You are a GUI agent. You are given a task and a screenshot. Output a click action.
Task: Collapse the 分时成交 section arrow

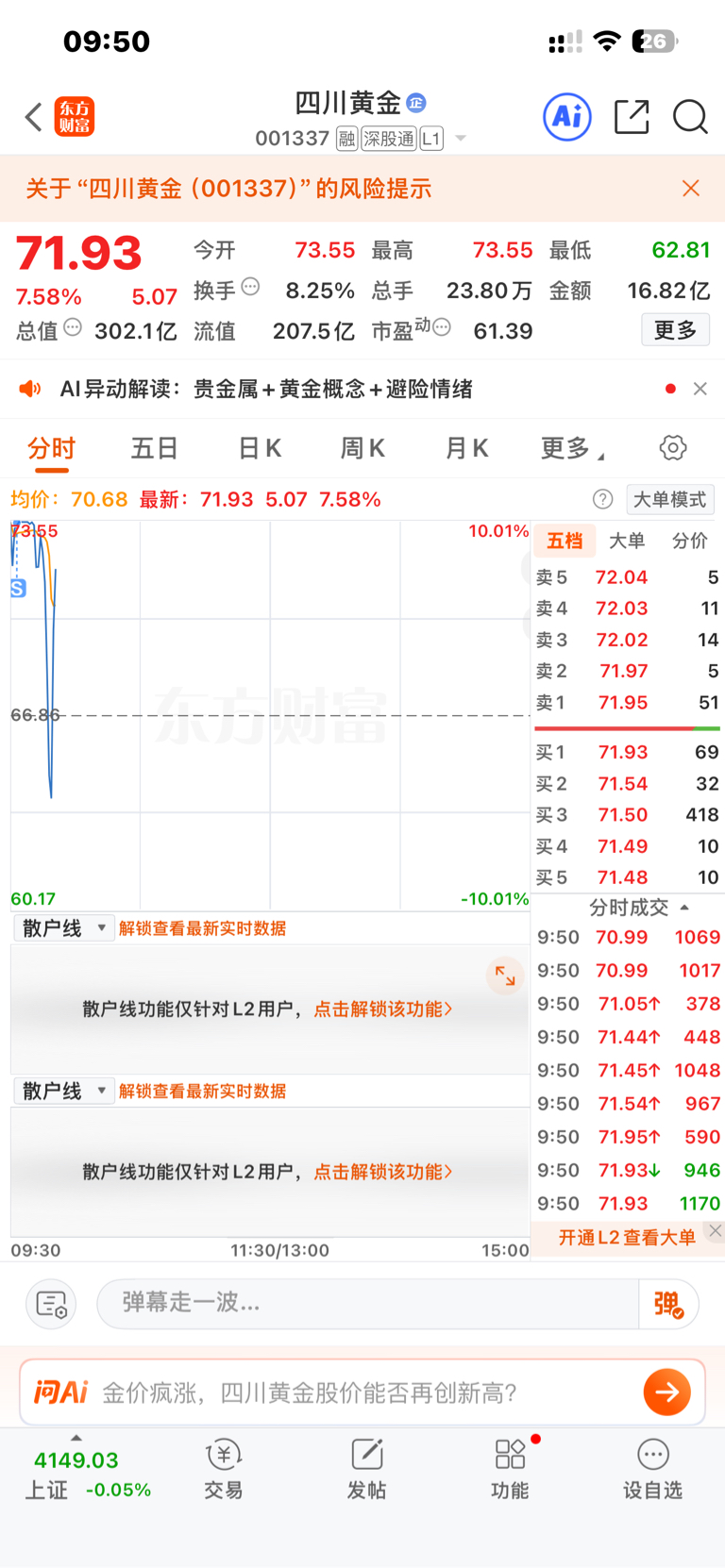tap(684, 908)
